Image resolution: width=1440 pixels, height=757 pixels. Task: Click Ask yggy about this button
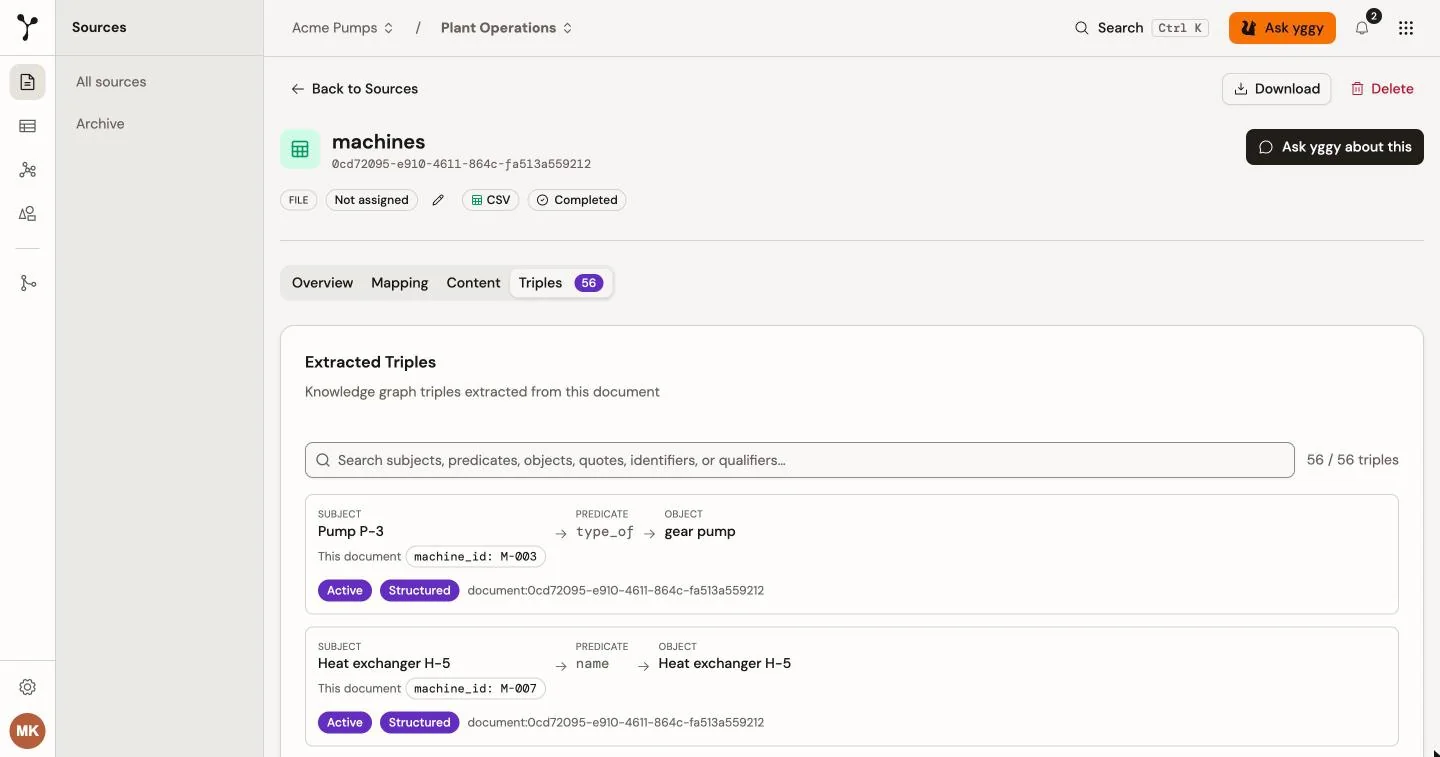pos(1334,147)
